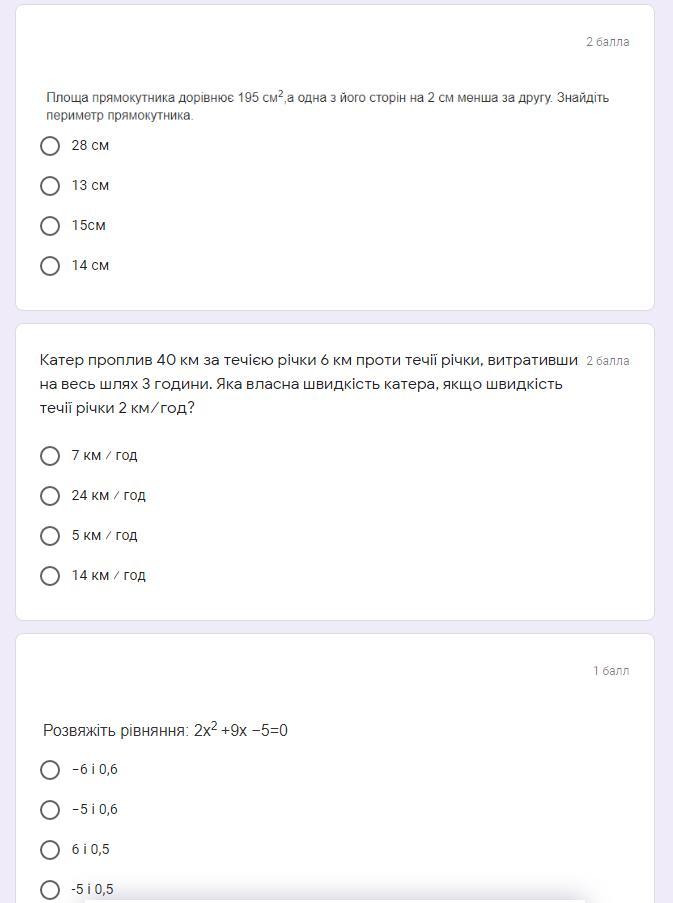Click the 1 балл points label
This screenshot has height=903, width=673.
(x=611, y=671)
